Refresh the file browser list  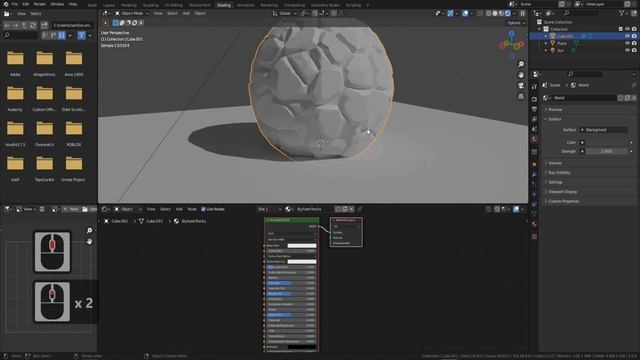pos(33,25)
